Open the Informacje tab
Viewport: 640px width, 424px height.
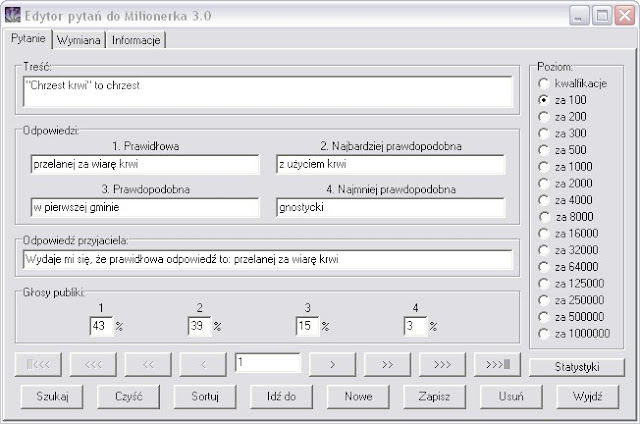click(x=136, y=40)
